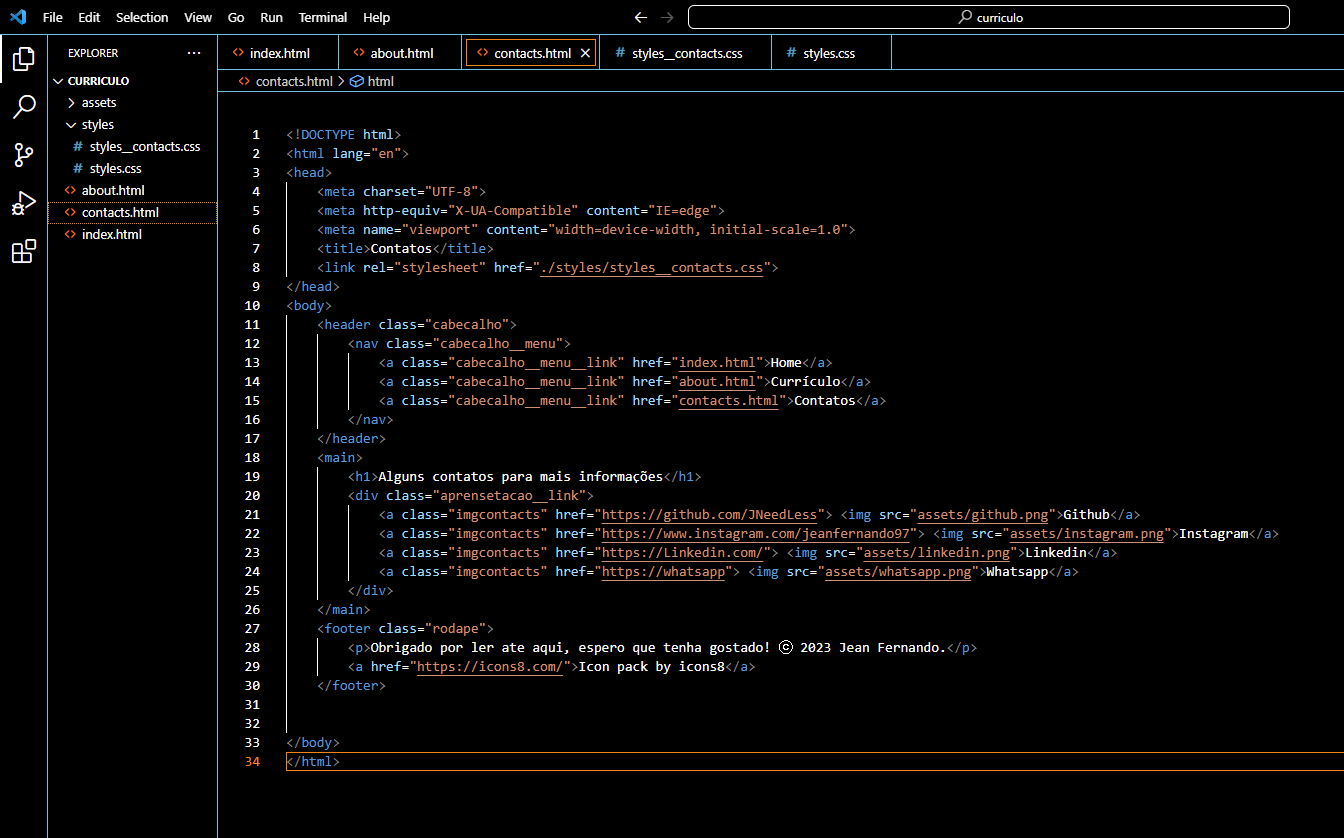1344x838 pixels.
Task: Go forward with the right arrow
Action: (x=667, y=17)
